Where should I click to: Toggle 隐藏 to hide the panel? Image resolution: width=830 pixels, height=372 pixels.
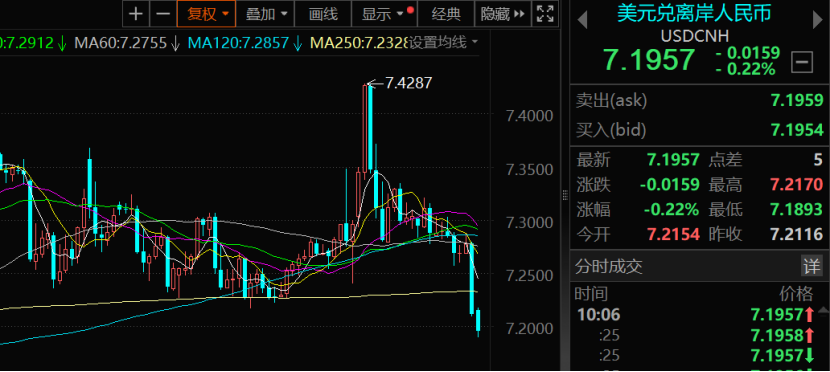(503, 14)
